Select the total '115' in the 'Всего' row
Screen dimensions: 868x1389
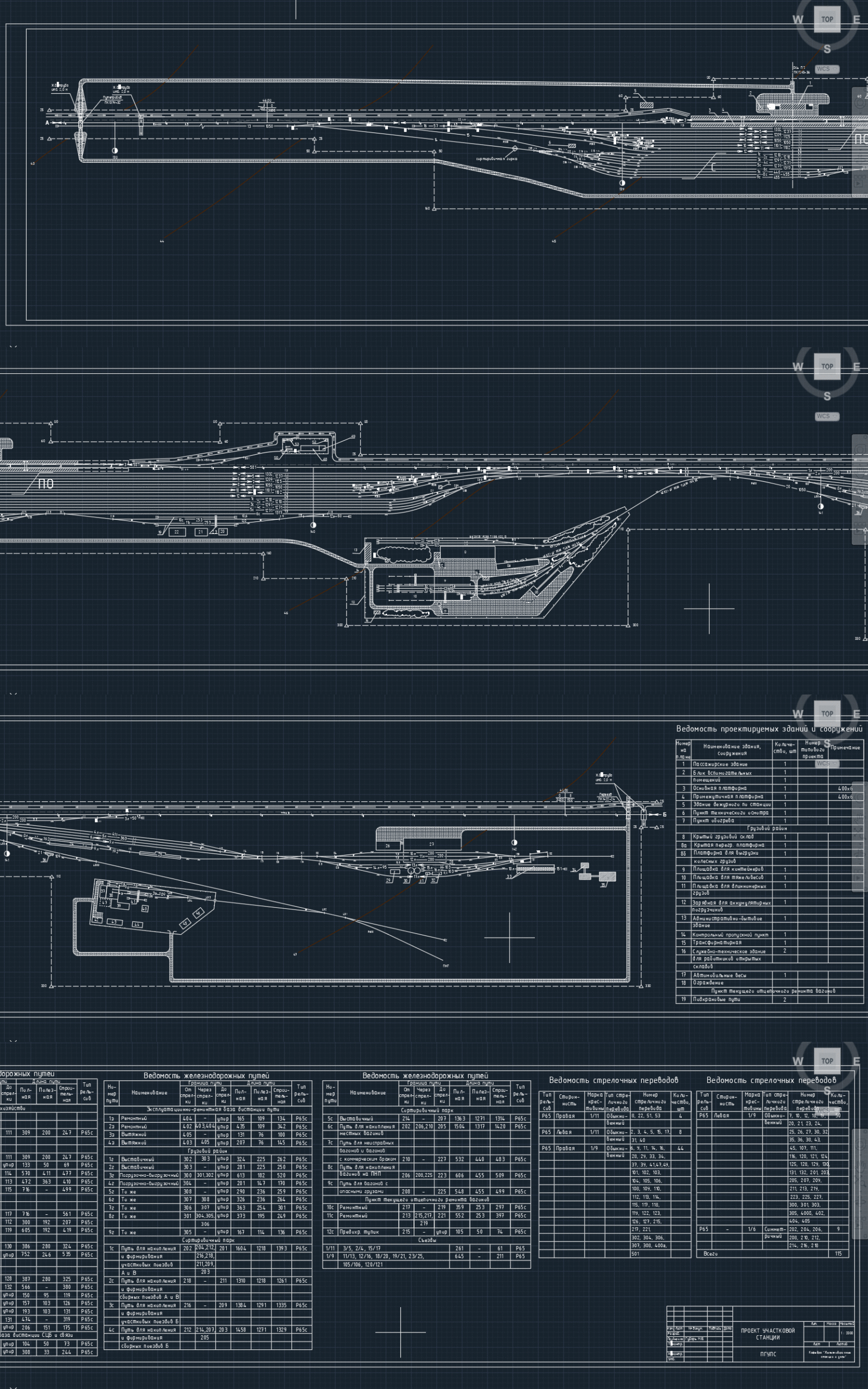pos(838,1253)
